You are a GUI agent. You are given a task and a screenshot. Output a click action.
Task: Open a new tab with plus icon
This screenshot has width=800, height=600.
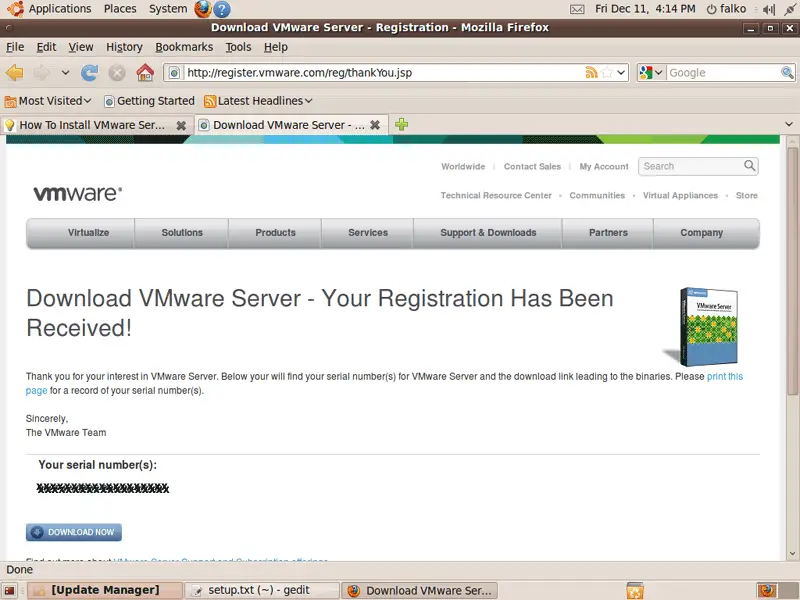pyautogui.click(x=402, y=124)
